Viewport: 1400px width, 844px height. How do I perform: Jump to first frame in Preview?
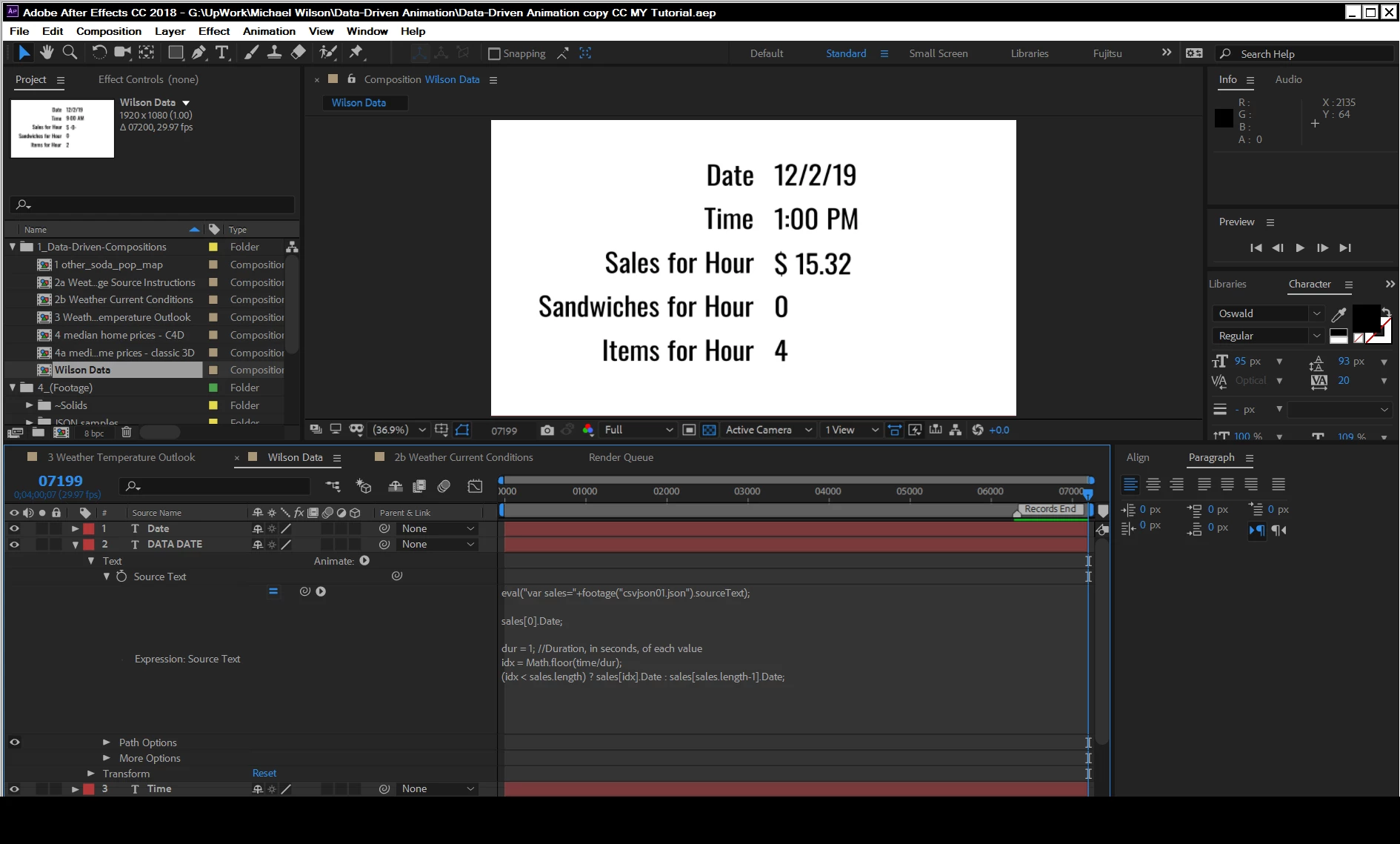click(x=1256, y=247)
